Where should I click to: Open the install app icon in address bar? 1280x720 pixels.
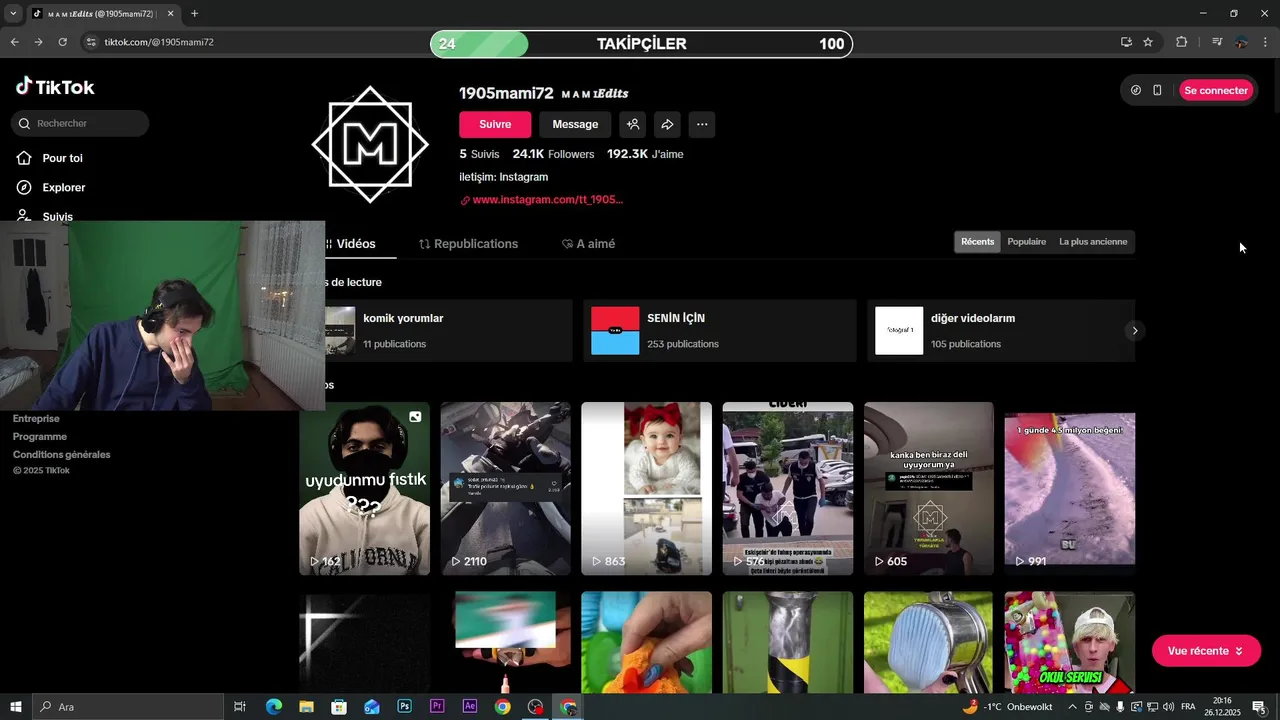tap(1126, 42)
